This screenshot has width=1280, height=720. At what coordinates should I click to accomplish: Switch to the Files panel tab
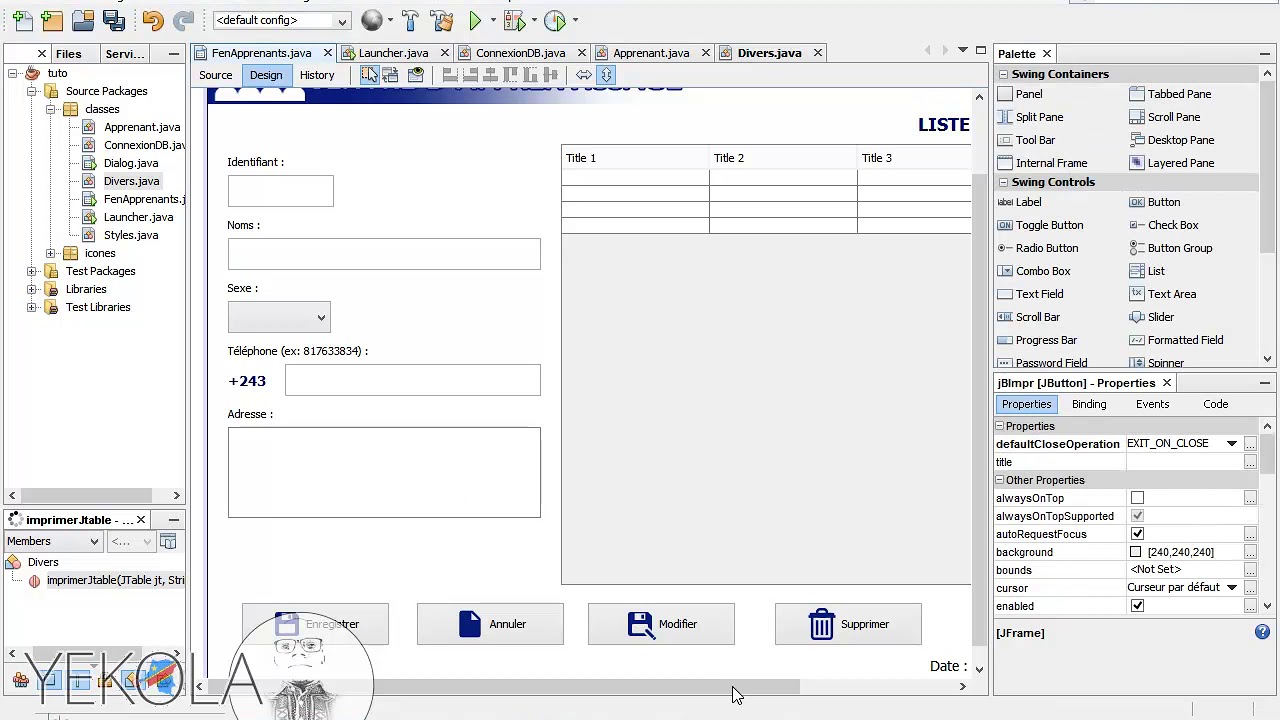(68, 54)
